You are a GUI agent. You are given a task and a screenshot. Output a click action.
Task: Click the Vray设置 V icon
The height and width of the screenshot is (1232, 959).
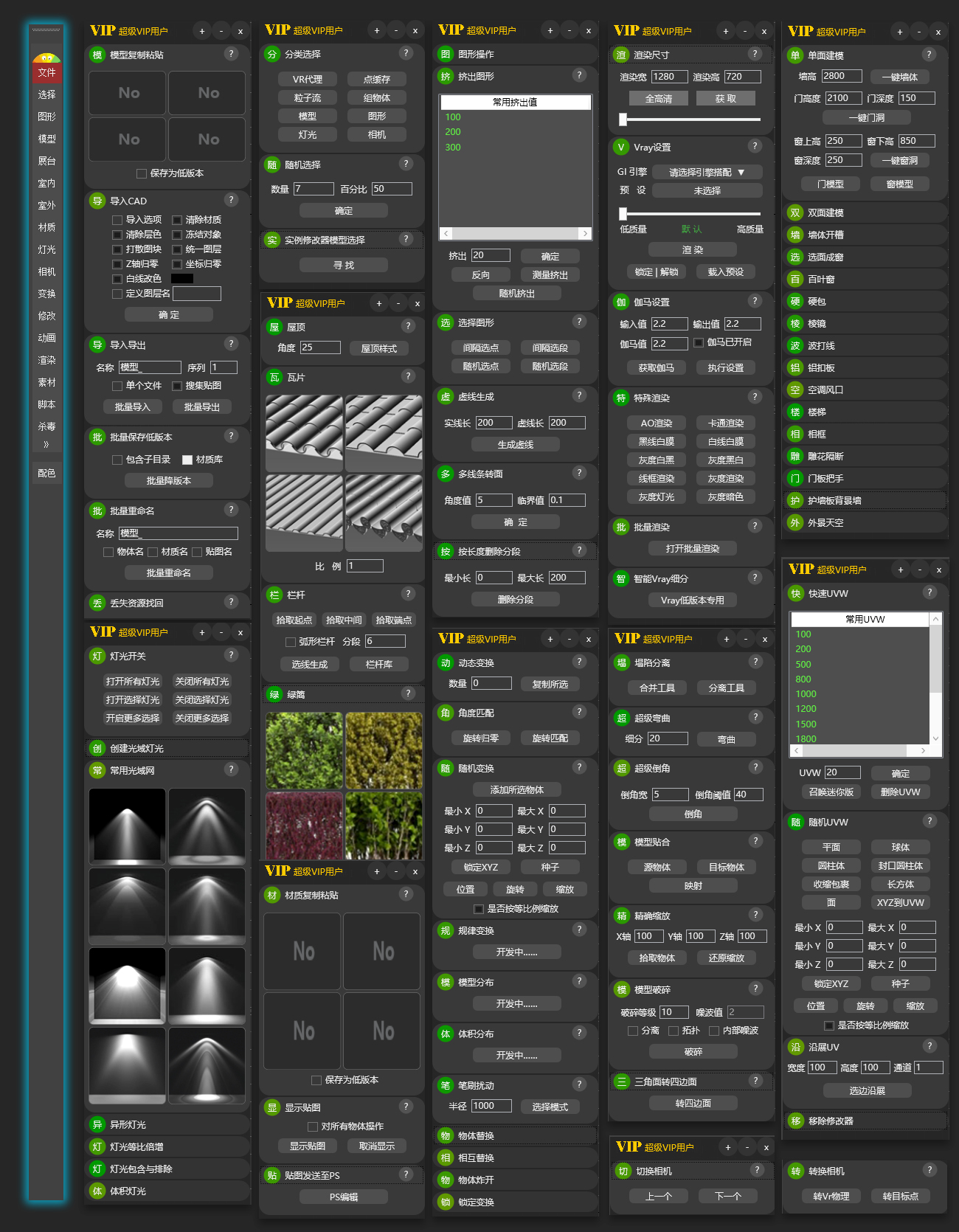click(621, 147)
